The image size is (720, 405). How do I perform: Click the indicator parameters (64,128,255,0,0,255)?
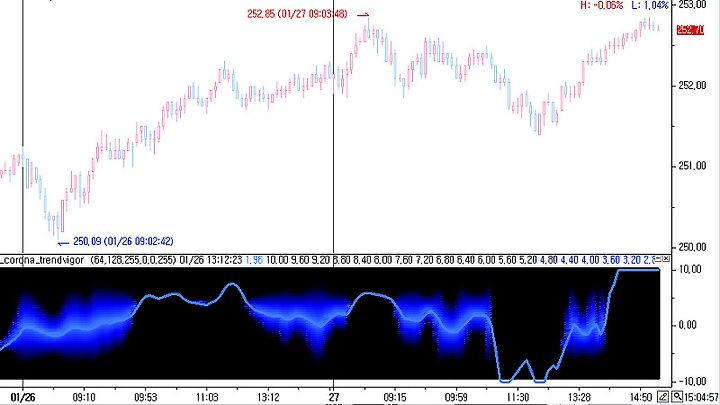click(133, 260)
